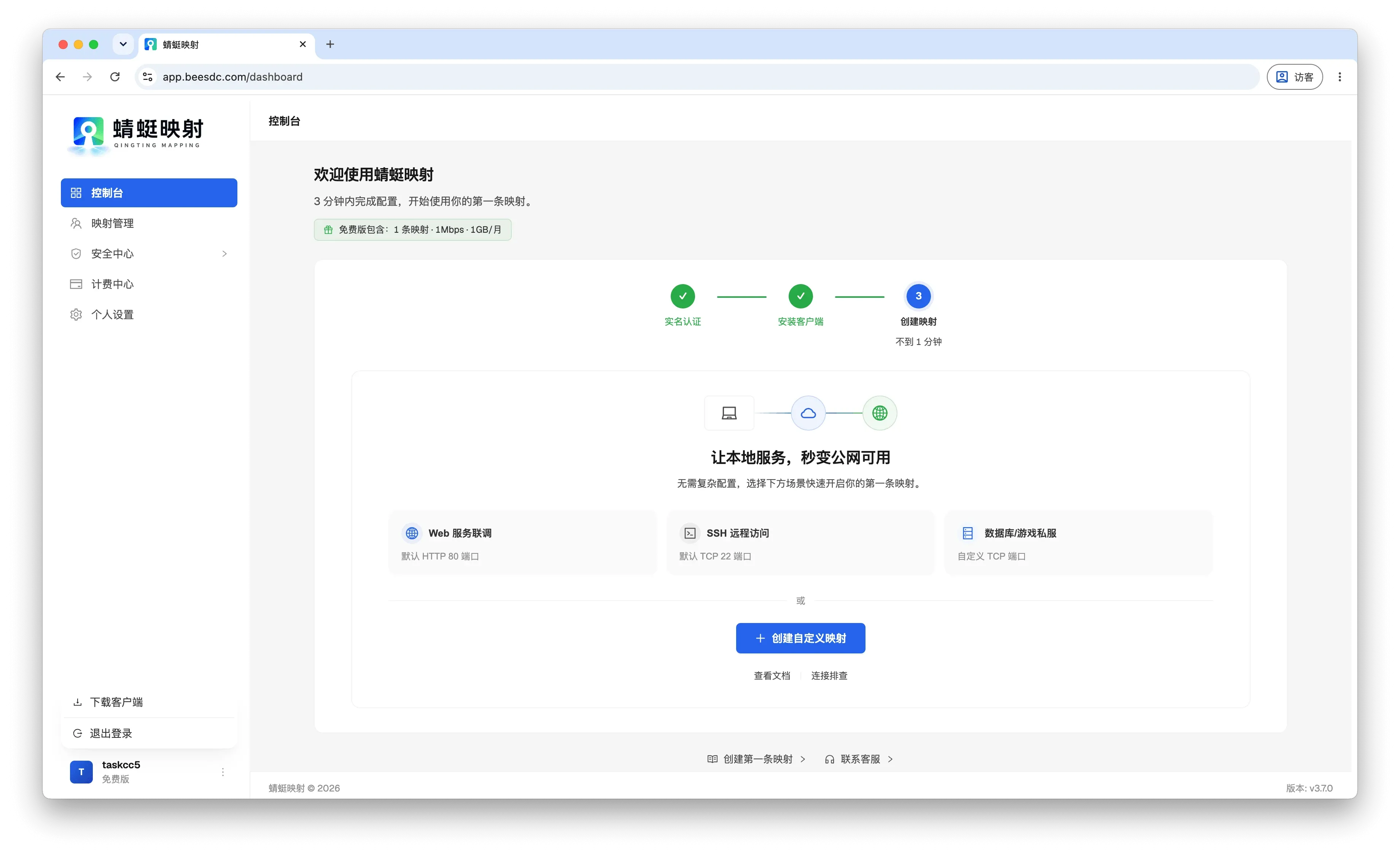
Task: Click the 数据库 server icon
Action: tap(967, 533)
